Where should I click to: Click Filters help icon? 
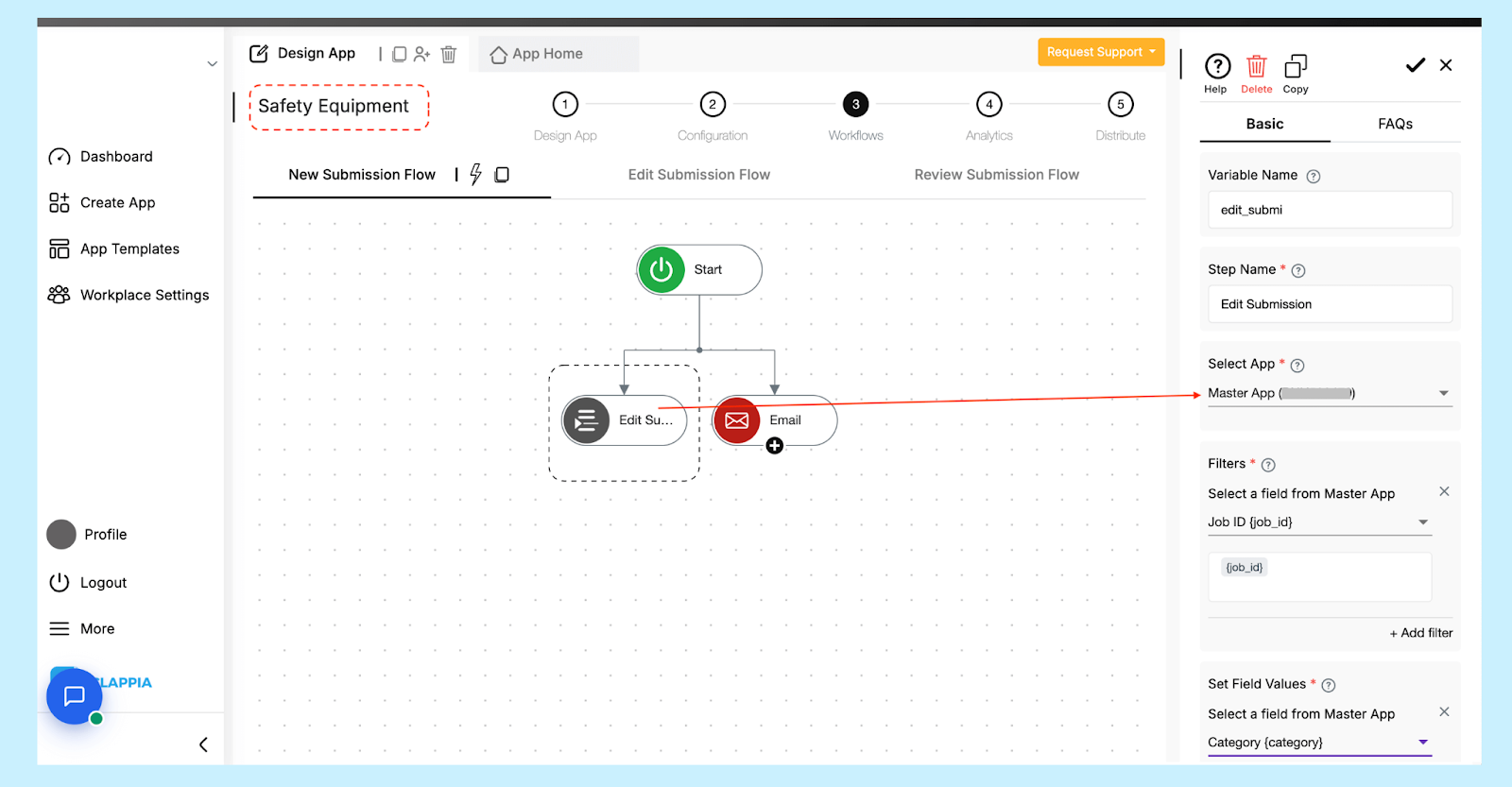coord(1268,465)
